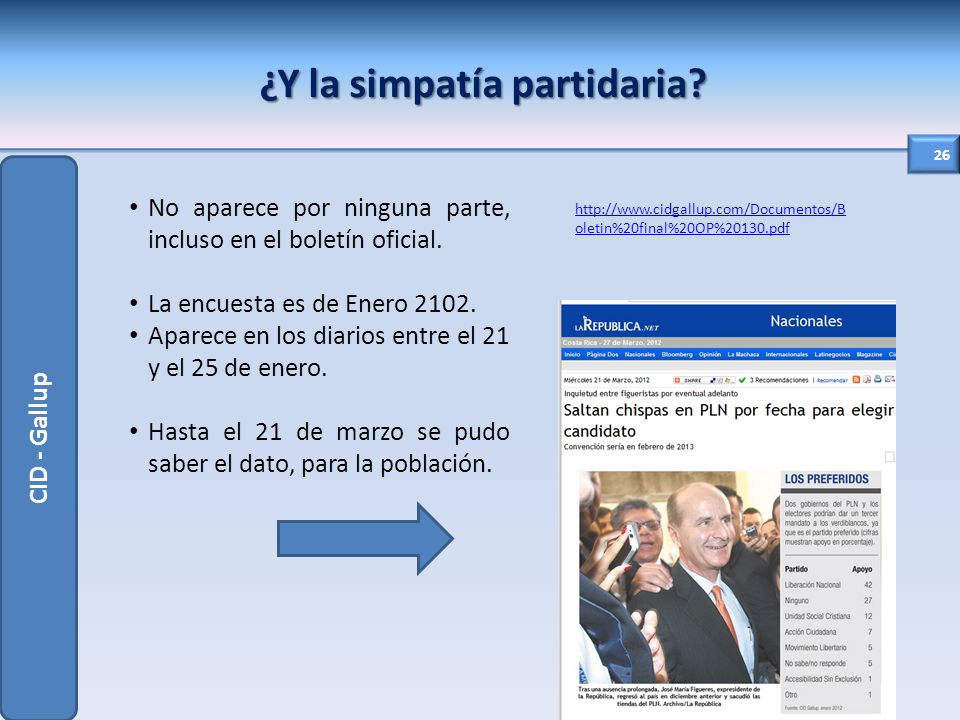Click the PDF export icon
This screenshot has height=720, width=960.
point(867,380)
